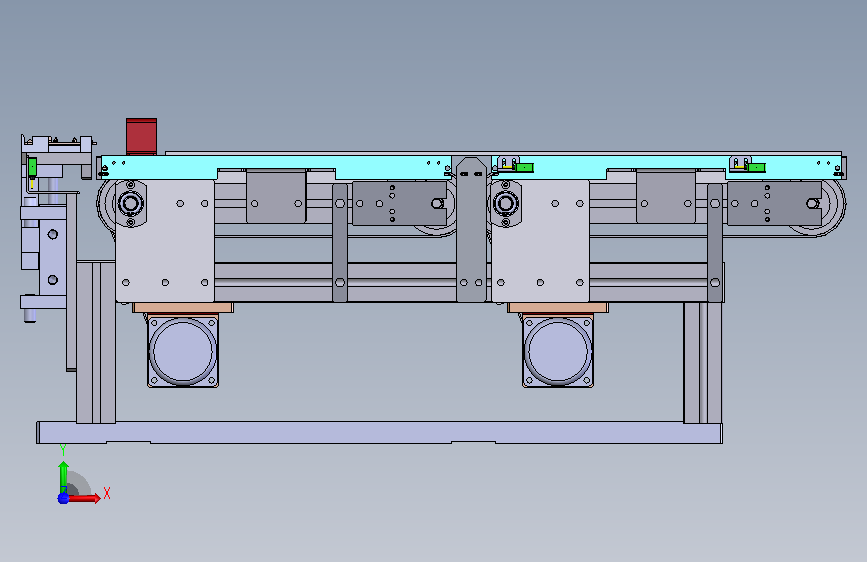867x562 pixels.
Task: Select the right dark vertical strap bracket
Action: point(715,243)
